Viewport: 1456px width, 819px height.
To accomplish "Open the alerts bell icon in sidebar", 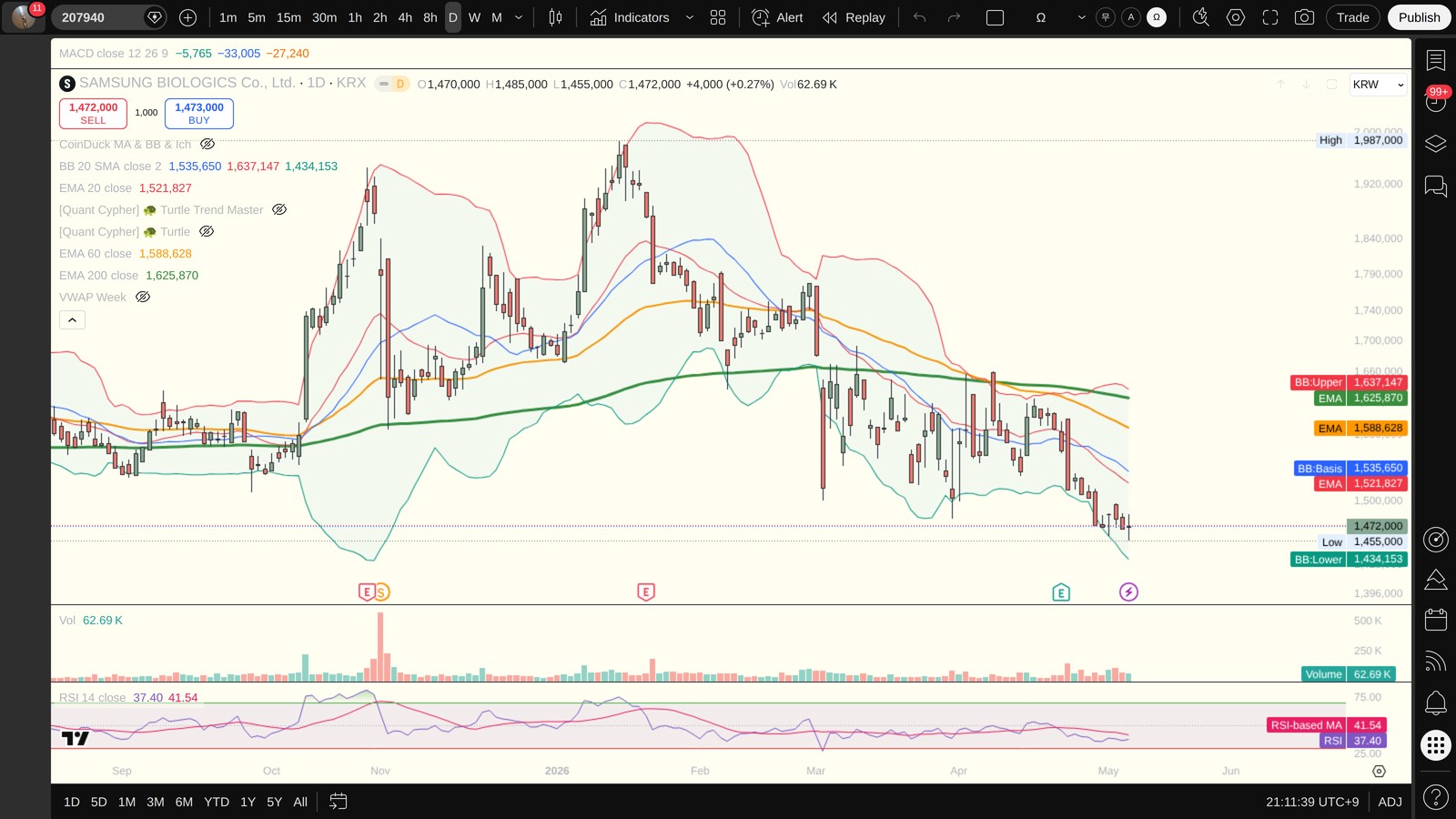I will click(1435, 703).
